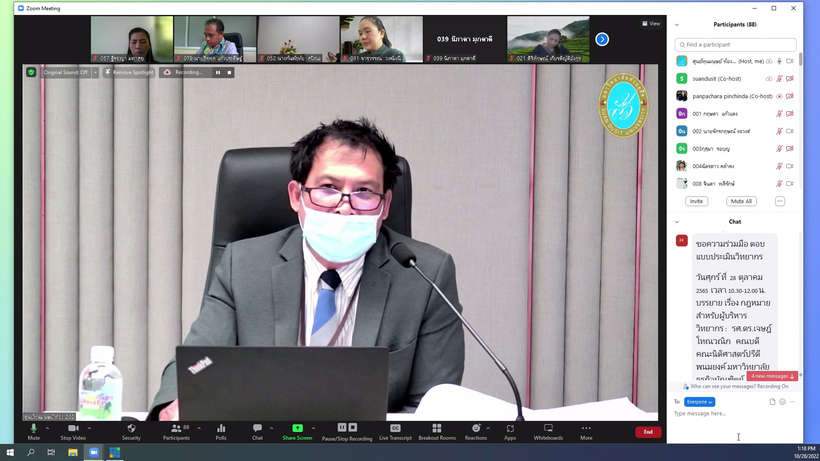Unmute participant 001 microphone icon

pos(779,113)
